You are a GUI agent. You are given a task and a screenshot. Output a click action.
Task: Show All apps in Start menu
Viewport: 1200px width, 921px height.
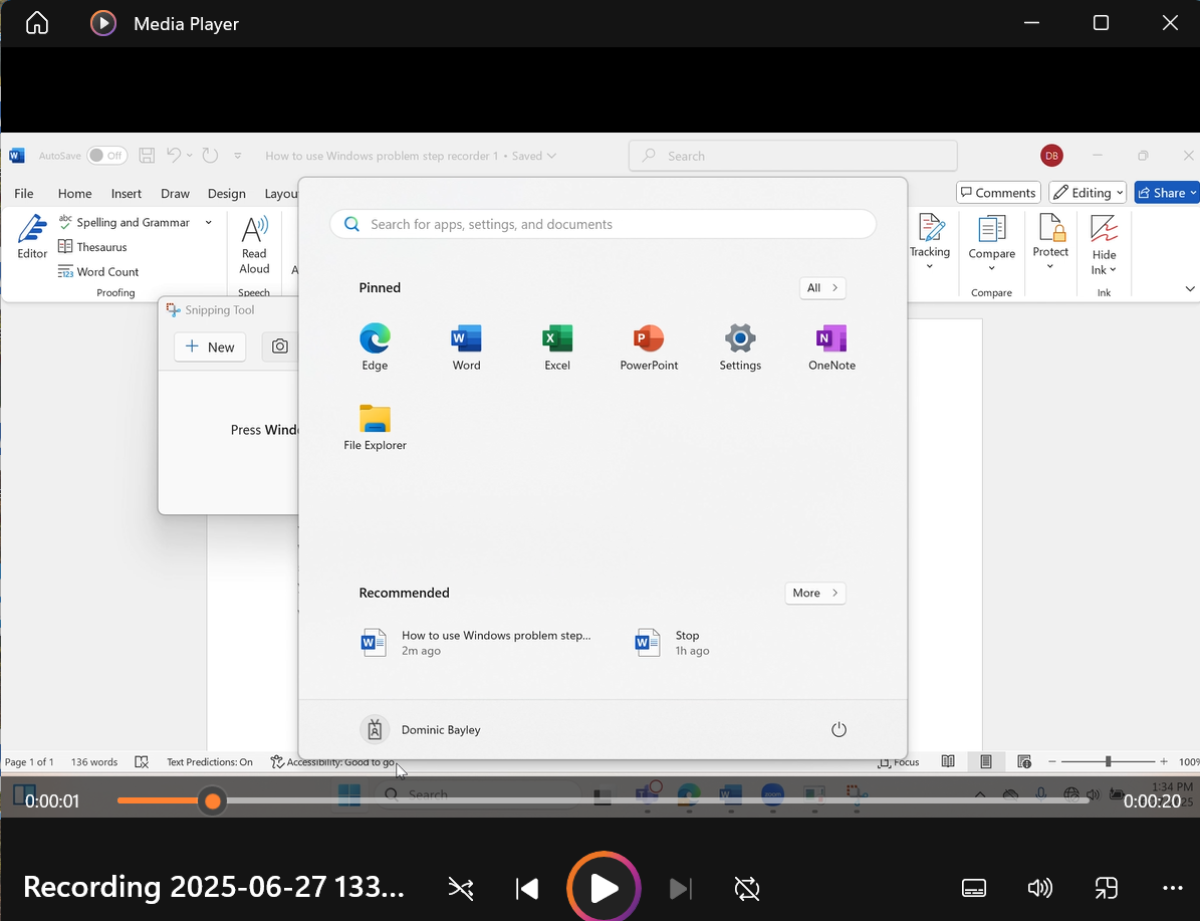coord(822,288)
